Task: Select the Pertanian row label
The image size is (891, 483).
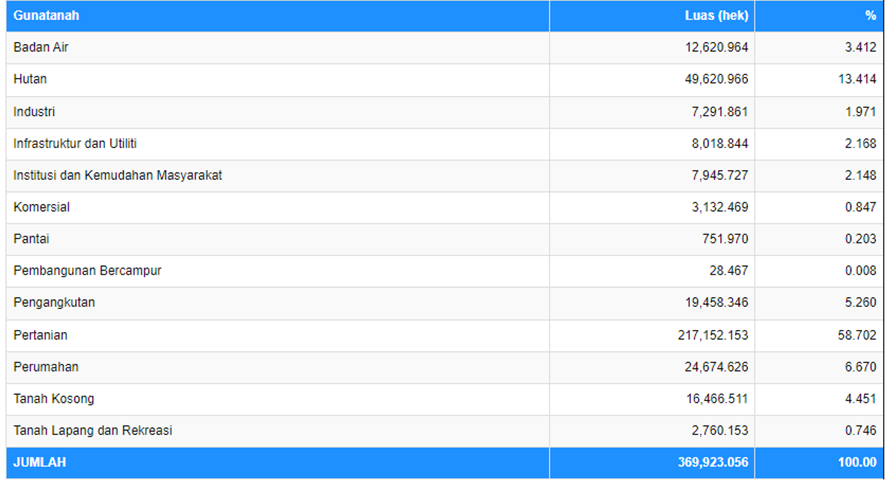Action: tap(40, 335)
